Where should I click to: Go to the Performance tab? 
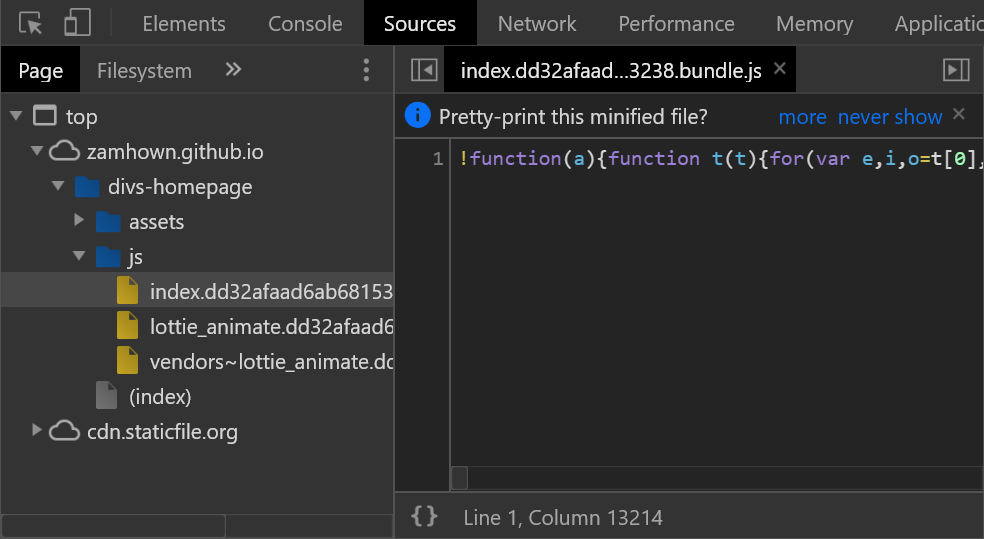coord(676,24)
